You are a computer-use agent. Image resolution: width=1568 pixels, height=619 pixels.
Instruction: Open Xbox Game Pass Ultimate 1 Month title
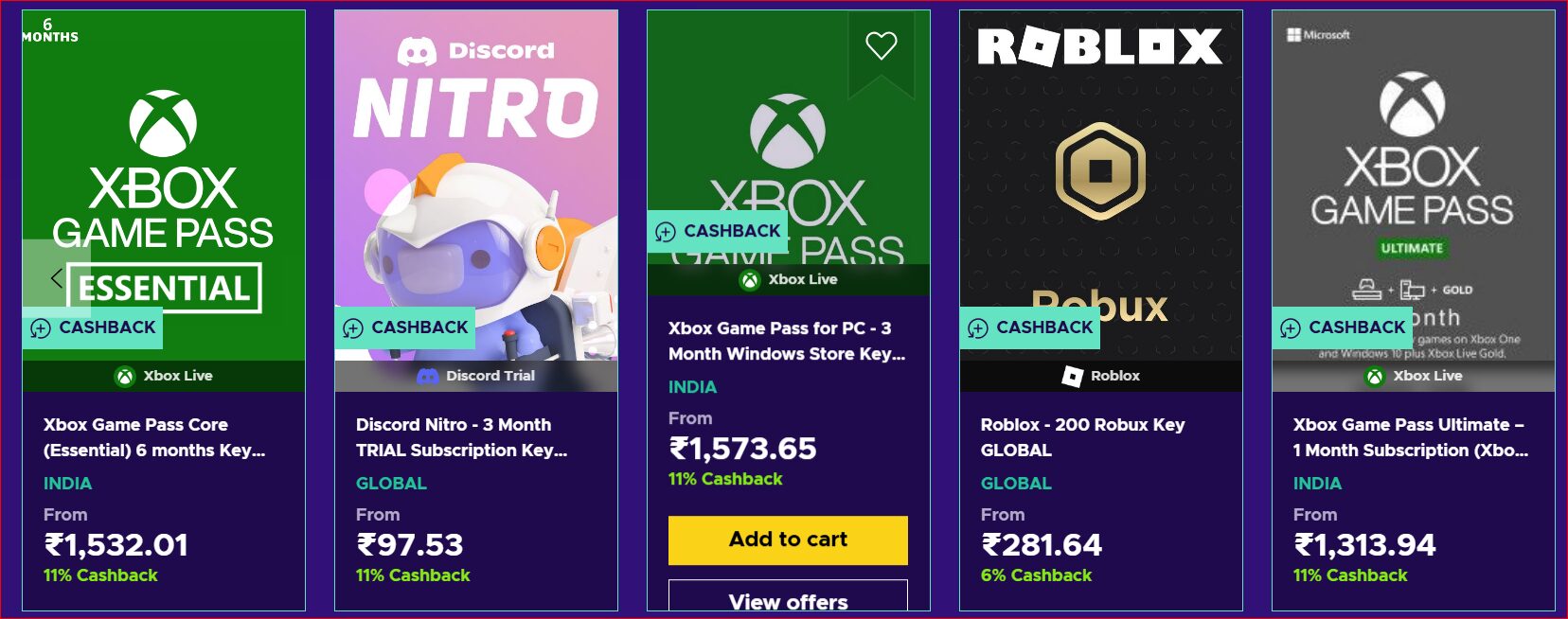[x=1410, y=437]
